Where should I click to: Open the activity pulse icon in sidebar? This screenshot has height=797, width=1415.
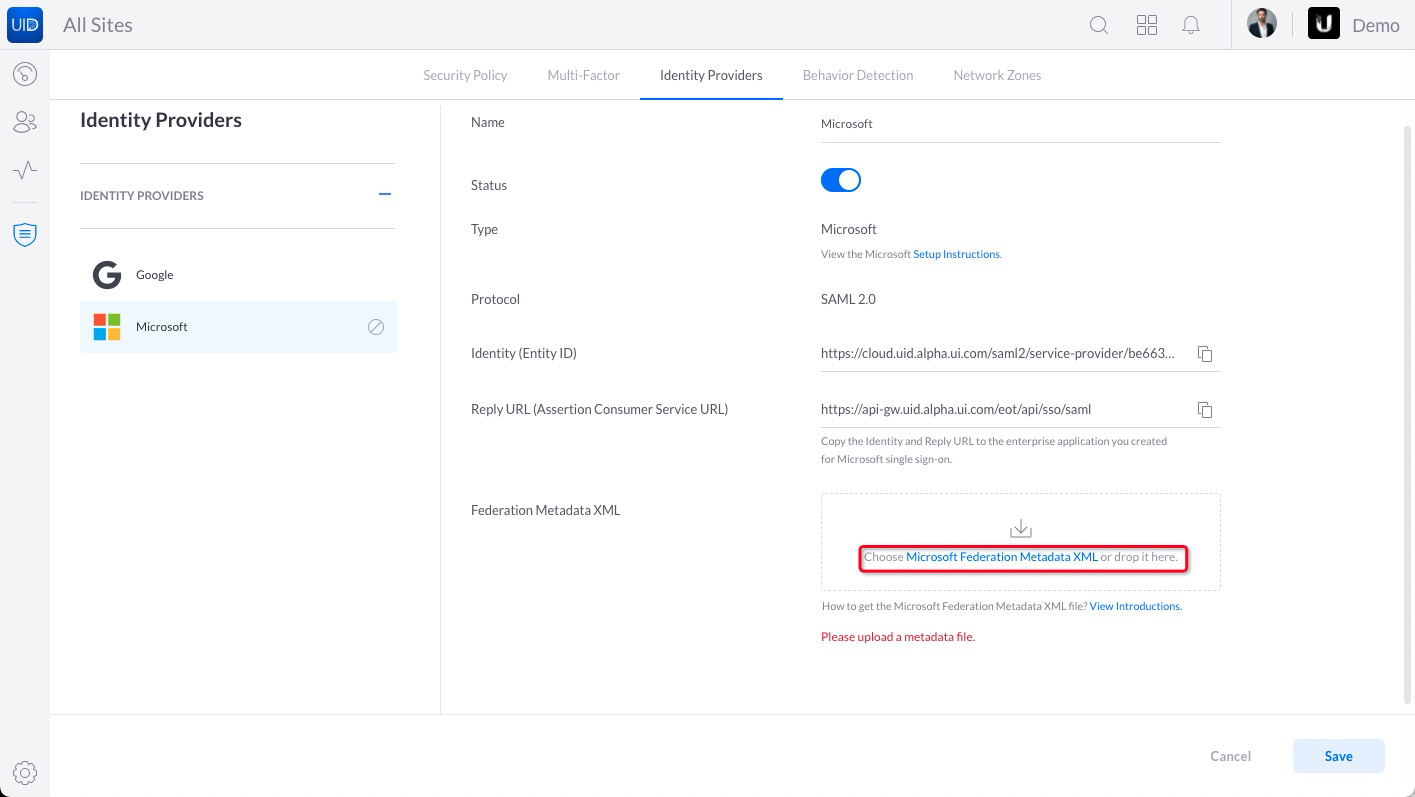(25, 170)
